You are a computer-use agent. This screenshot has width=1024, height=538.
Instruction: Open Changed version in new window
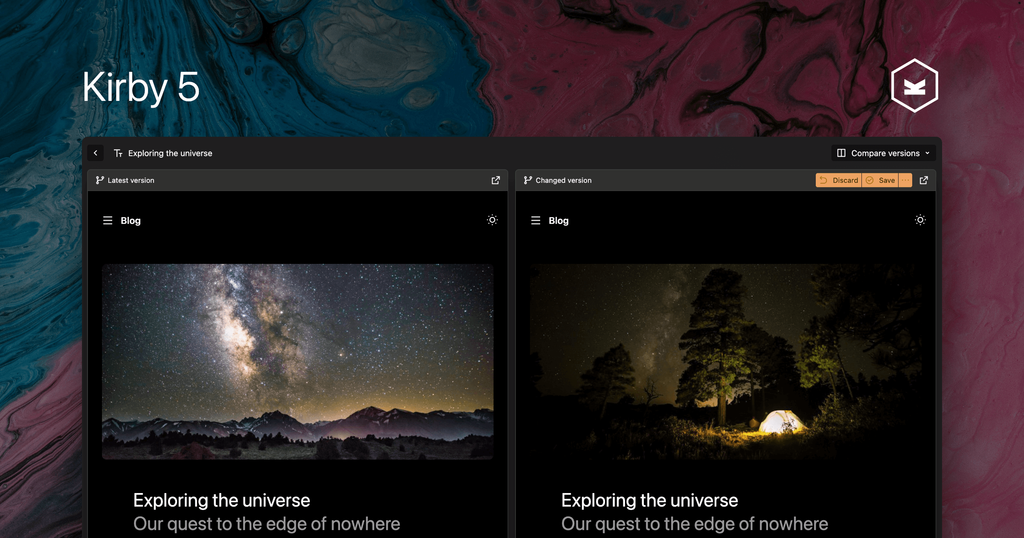(x=923, y=180)
